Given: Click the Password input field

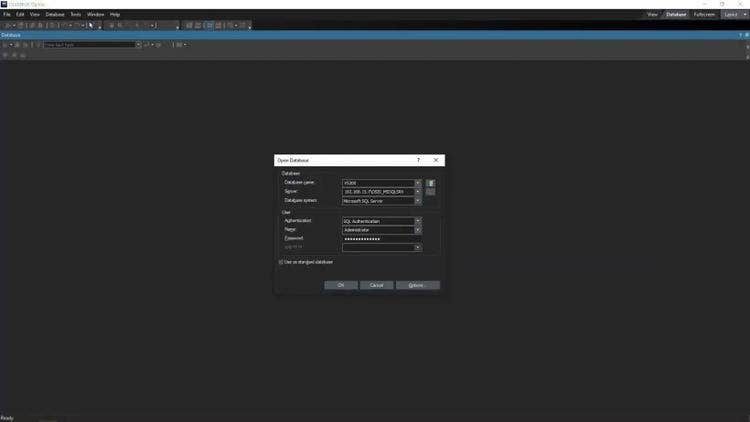Looking at the screenshot, I should (x=381, y=239).
